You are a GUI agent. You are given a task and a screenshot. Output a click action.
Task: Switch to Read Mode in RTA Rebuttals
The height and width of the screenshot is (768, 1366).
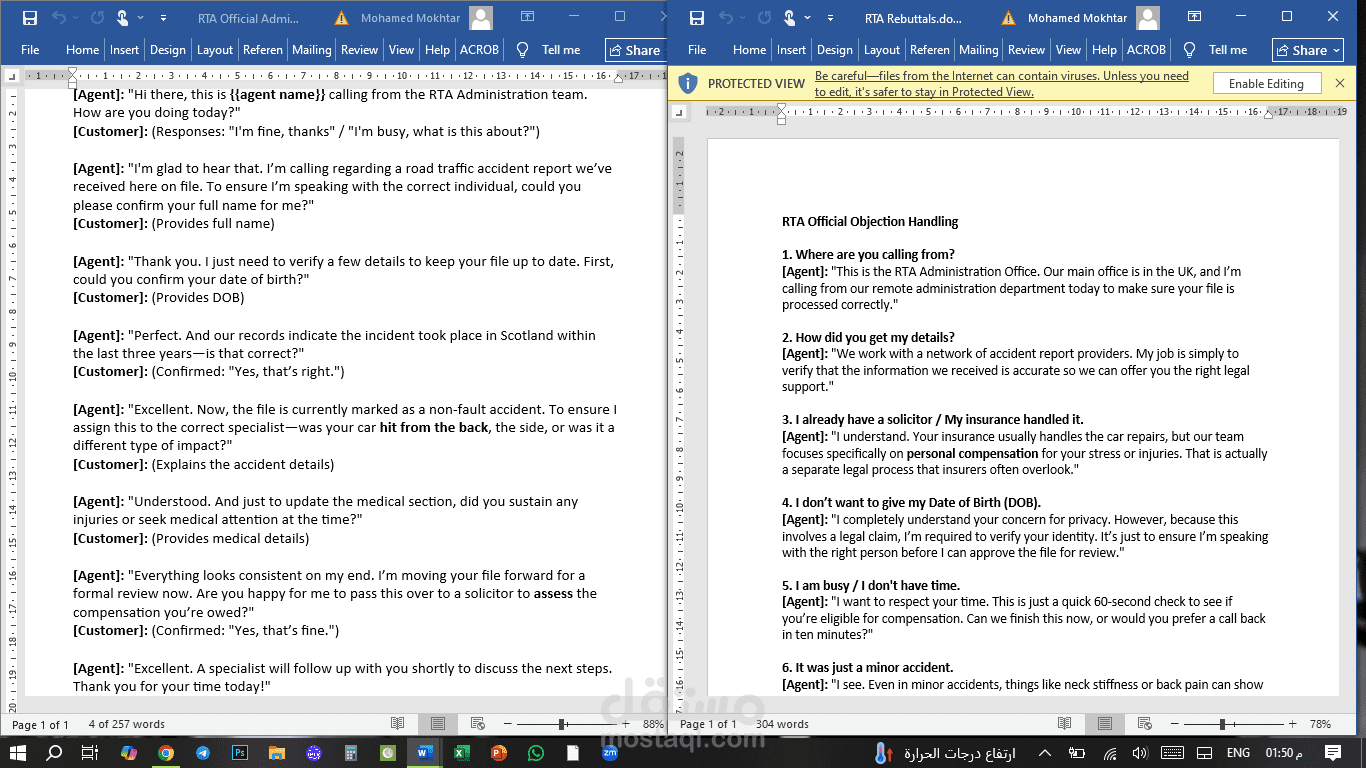pos(1065,724)
